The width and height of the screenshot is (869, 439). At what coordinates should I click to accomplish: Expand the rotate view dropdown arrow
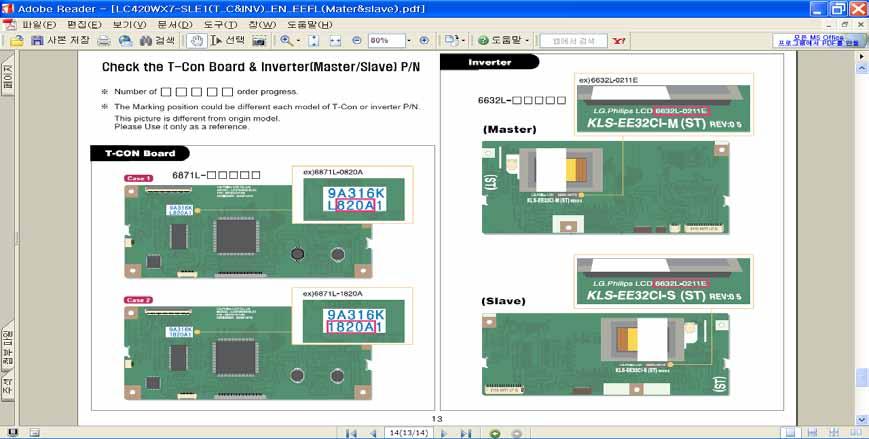tap(463, 40)
